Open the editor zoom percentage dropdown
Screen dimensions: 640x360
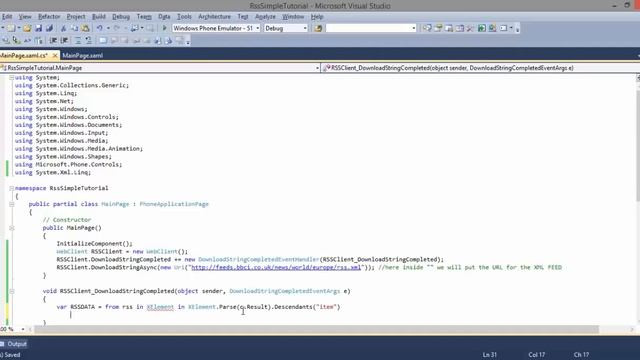23,329
